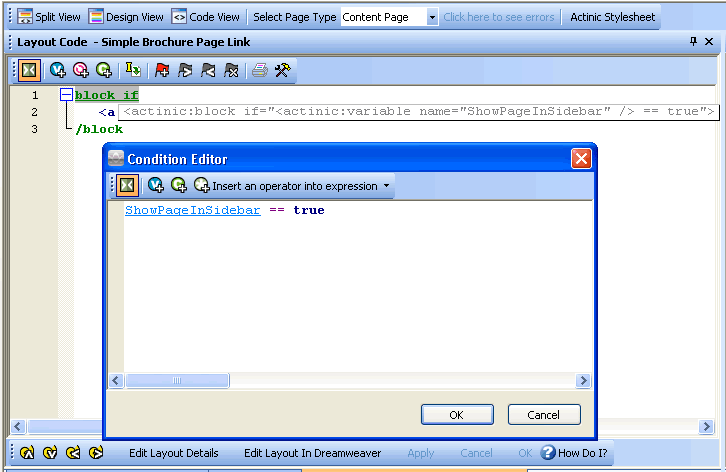Viewport: 726px width, 472px height.
Task: Click the insert variable icon in Layout Code toolbar
Action: (x=58, y=70)
